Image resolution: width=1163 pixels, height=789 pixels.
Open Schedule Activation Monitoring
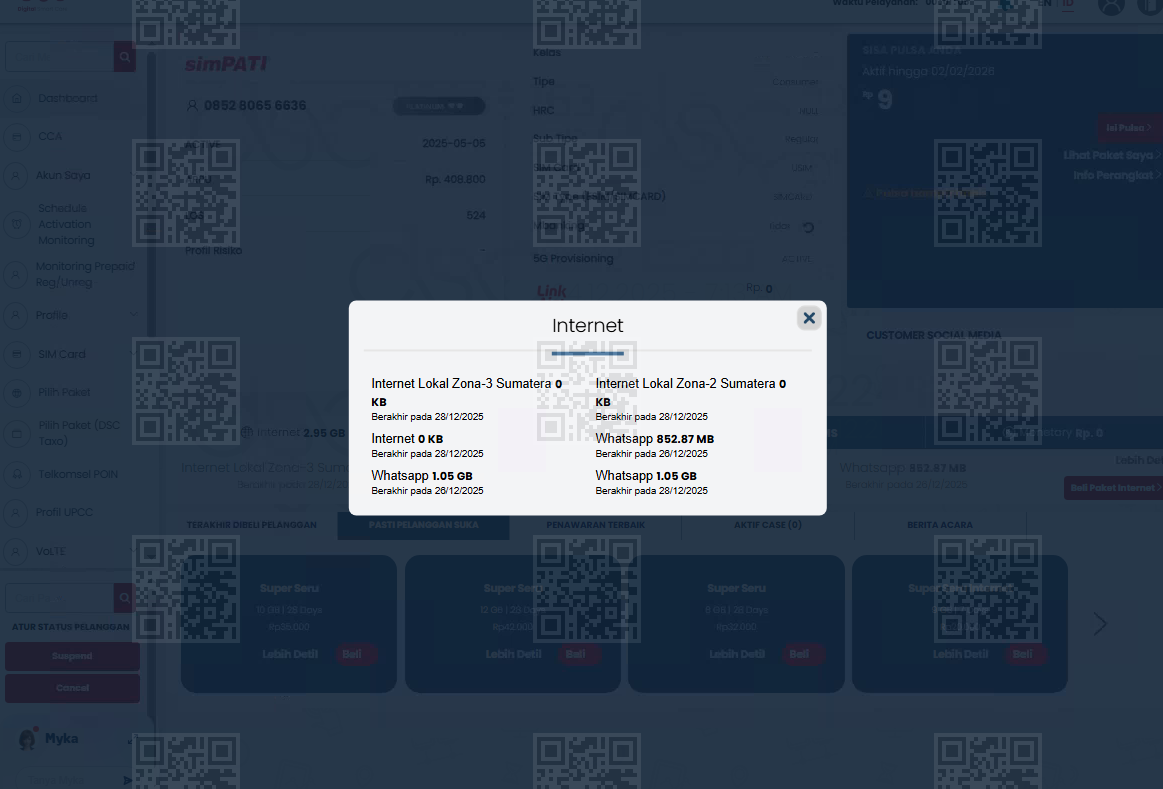67,224
